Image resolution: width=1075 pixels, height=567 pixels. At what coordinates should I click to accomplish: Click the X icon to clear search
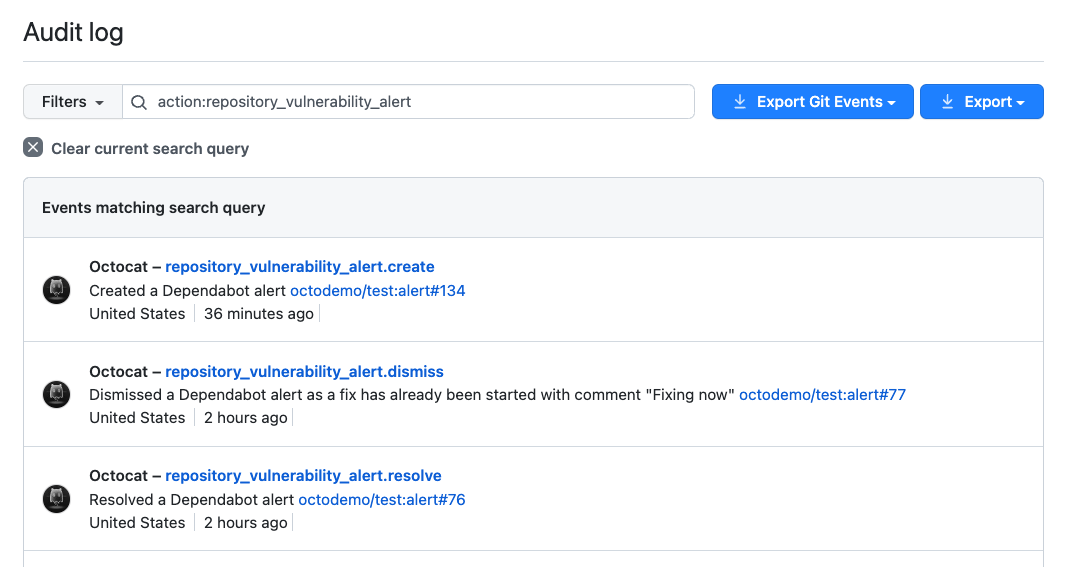(33, 147)
